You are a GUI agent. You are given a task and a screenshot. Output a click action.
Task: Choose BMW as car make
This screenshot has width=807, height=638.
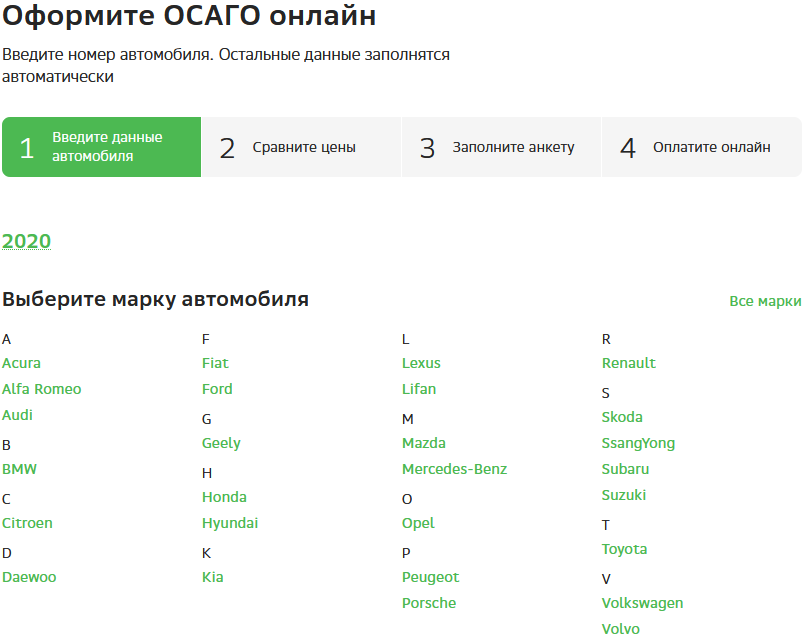pos(20,468)
